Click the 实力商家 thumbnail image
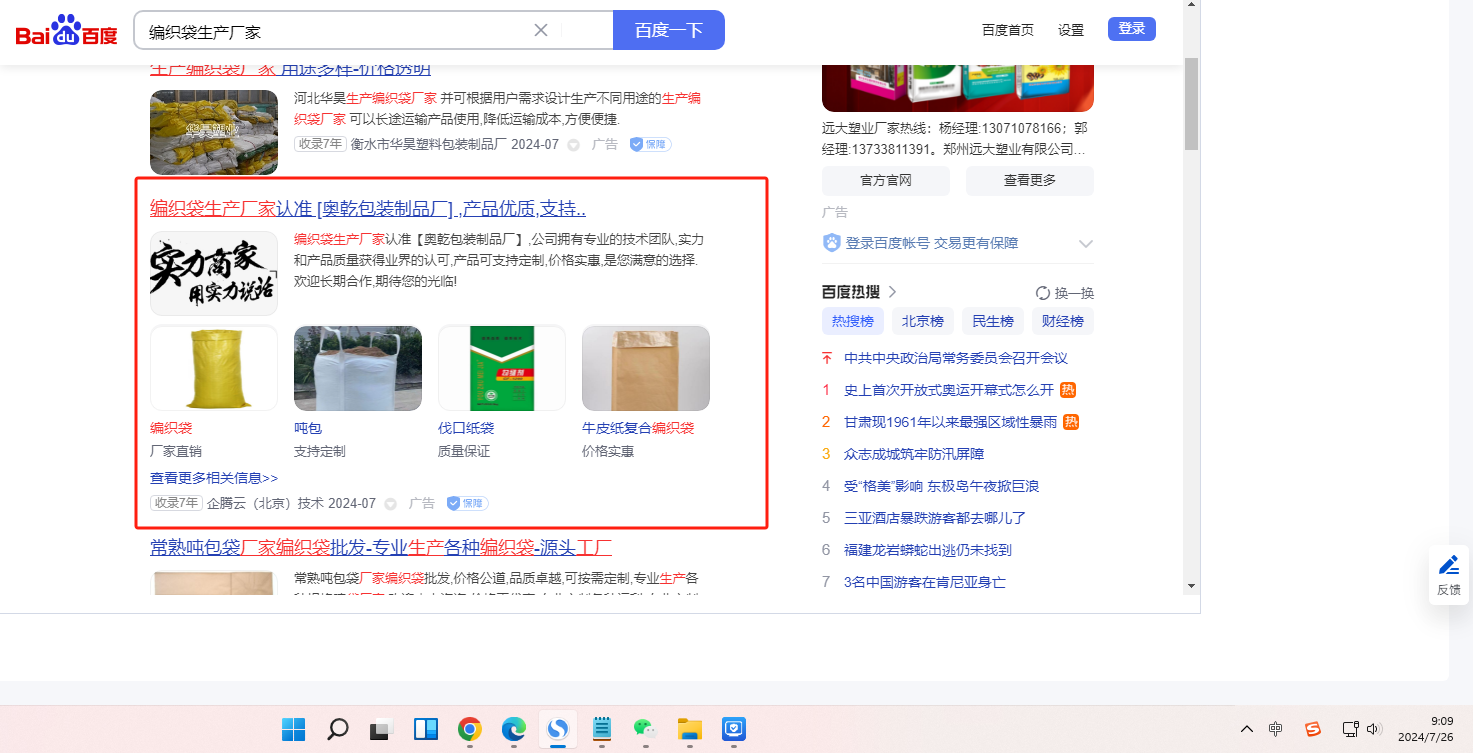 [214, 273]
